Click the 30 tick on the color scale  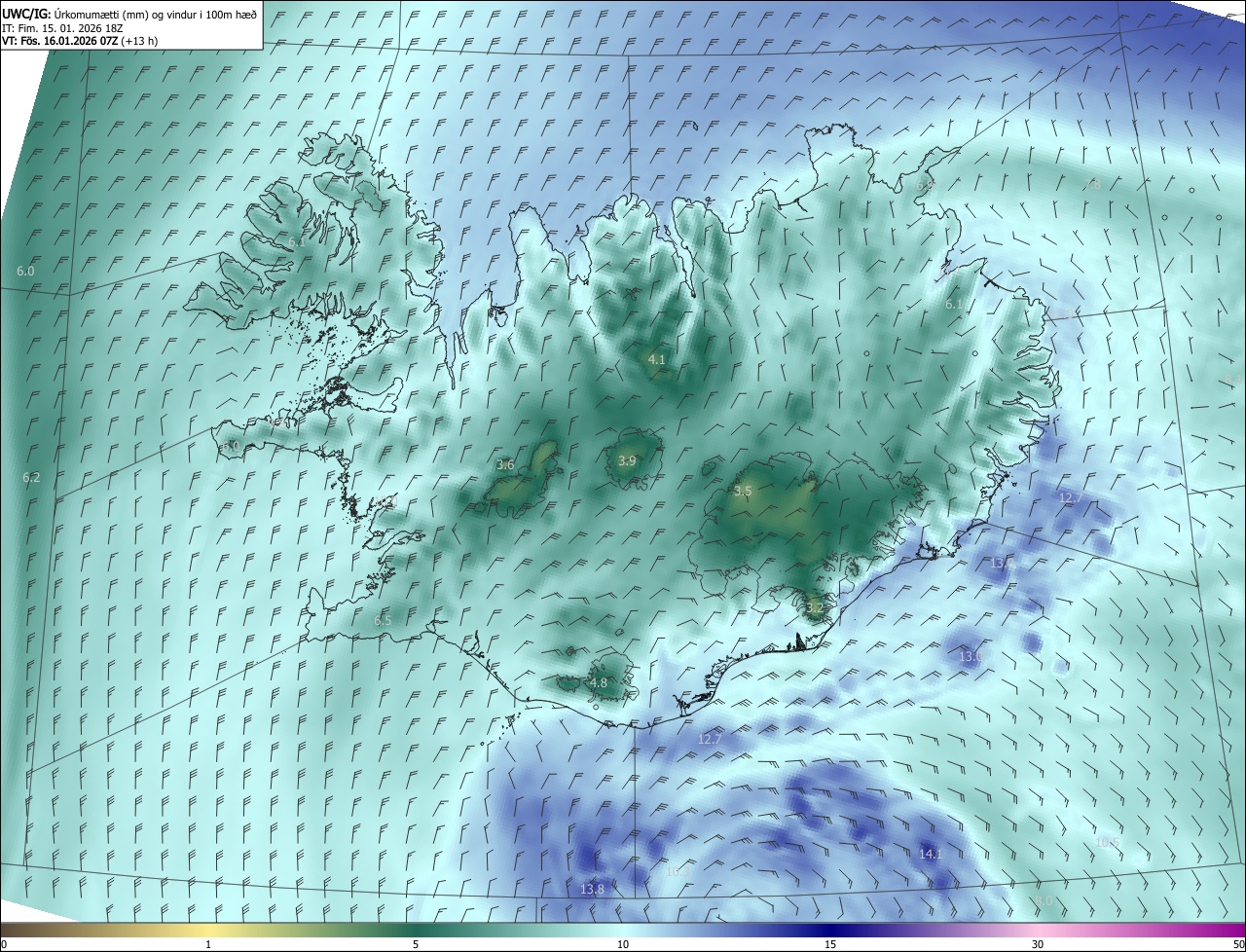coord(1038,944)
